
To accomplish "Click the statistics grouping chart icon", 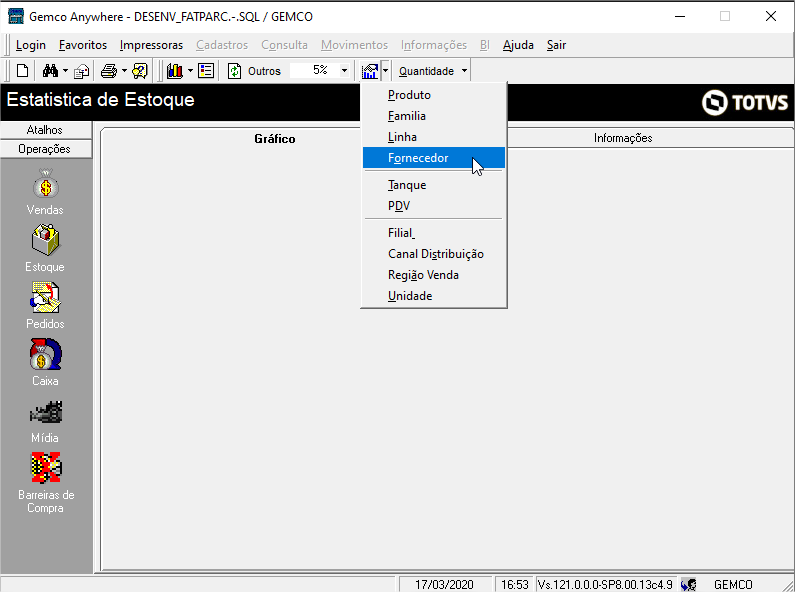I will pyautogui.click(x=370, y=71).
